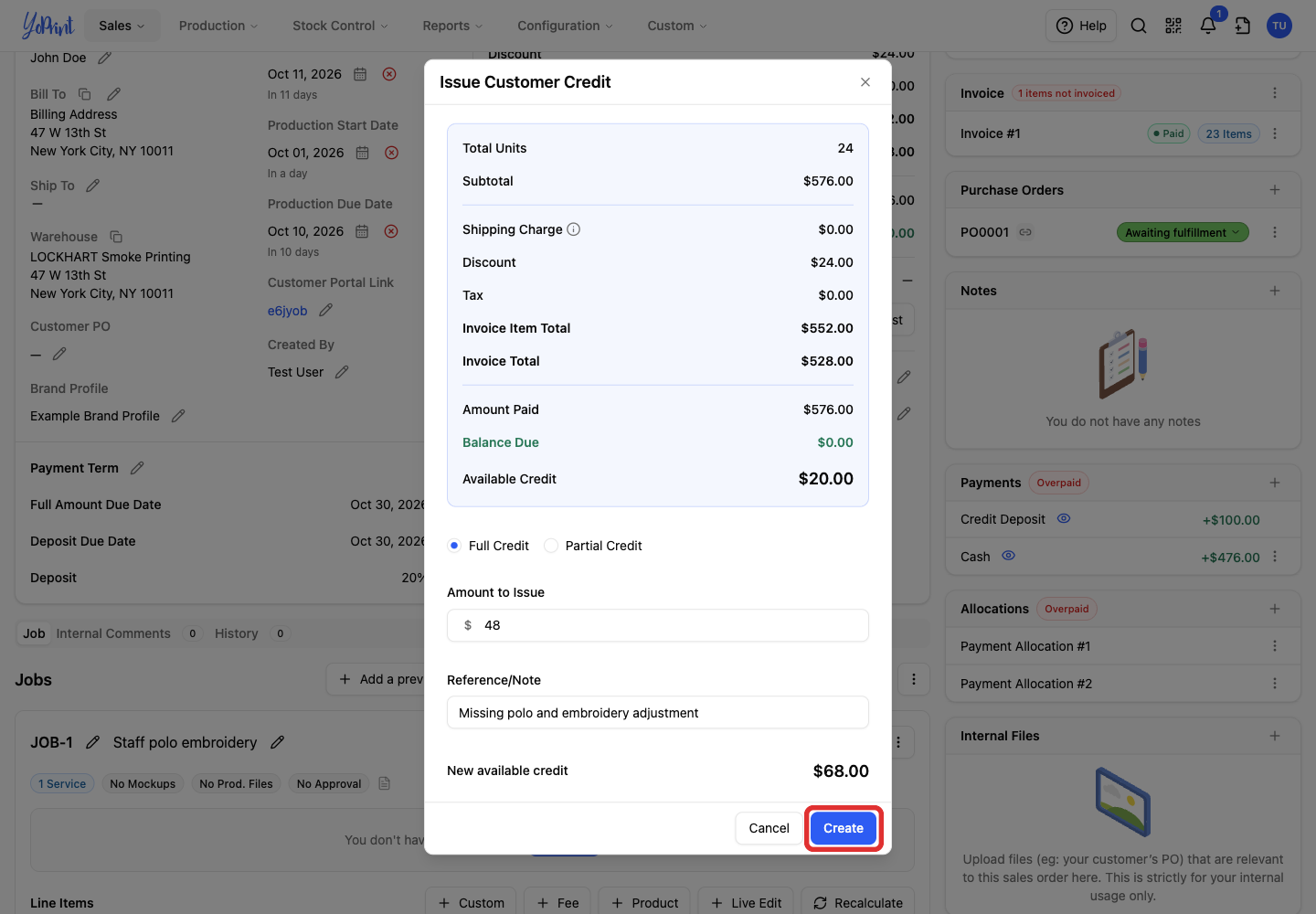Copy the Bill To address
The height and width of the screenshot is (914, 1316).
85,94
